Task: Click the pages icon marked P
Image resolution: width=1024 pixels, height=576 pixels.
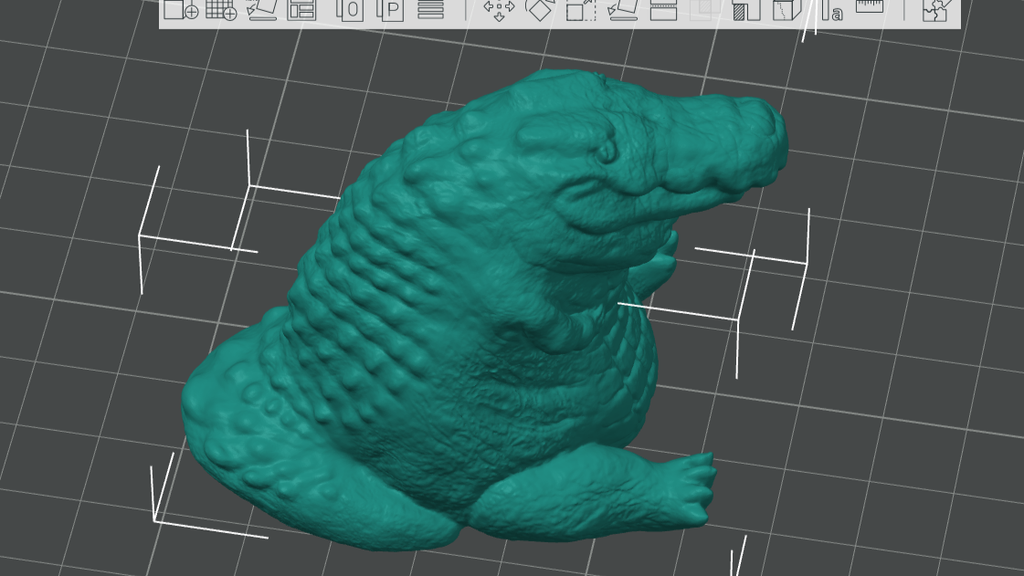Action: click(391, 10)
